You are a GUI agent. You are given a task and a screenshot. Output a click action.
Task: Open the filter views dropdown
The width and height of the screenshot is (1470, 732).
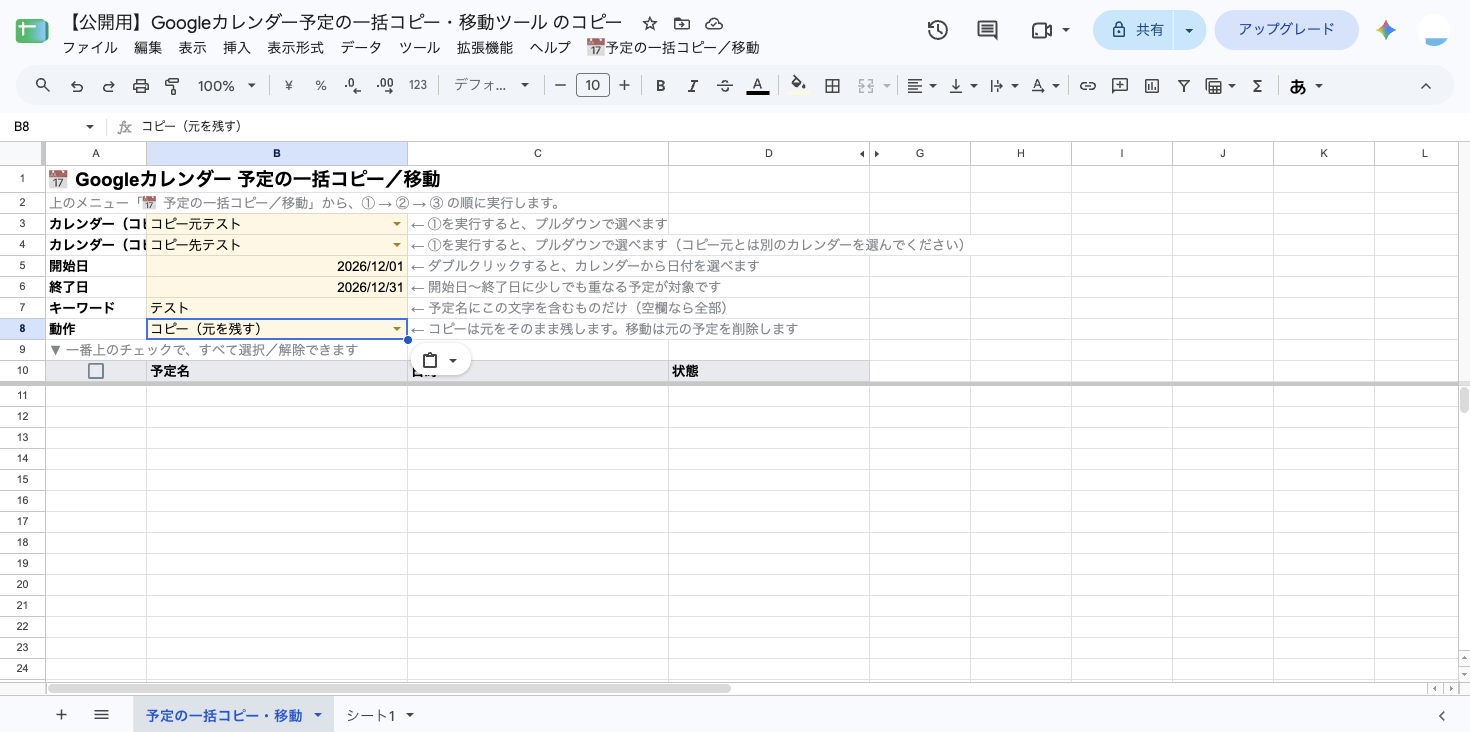(1220, 86)
